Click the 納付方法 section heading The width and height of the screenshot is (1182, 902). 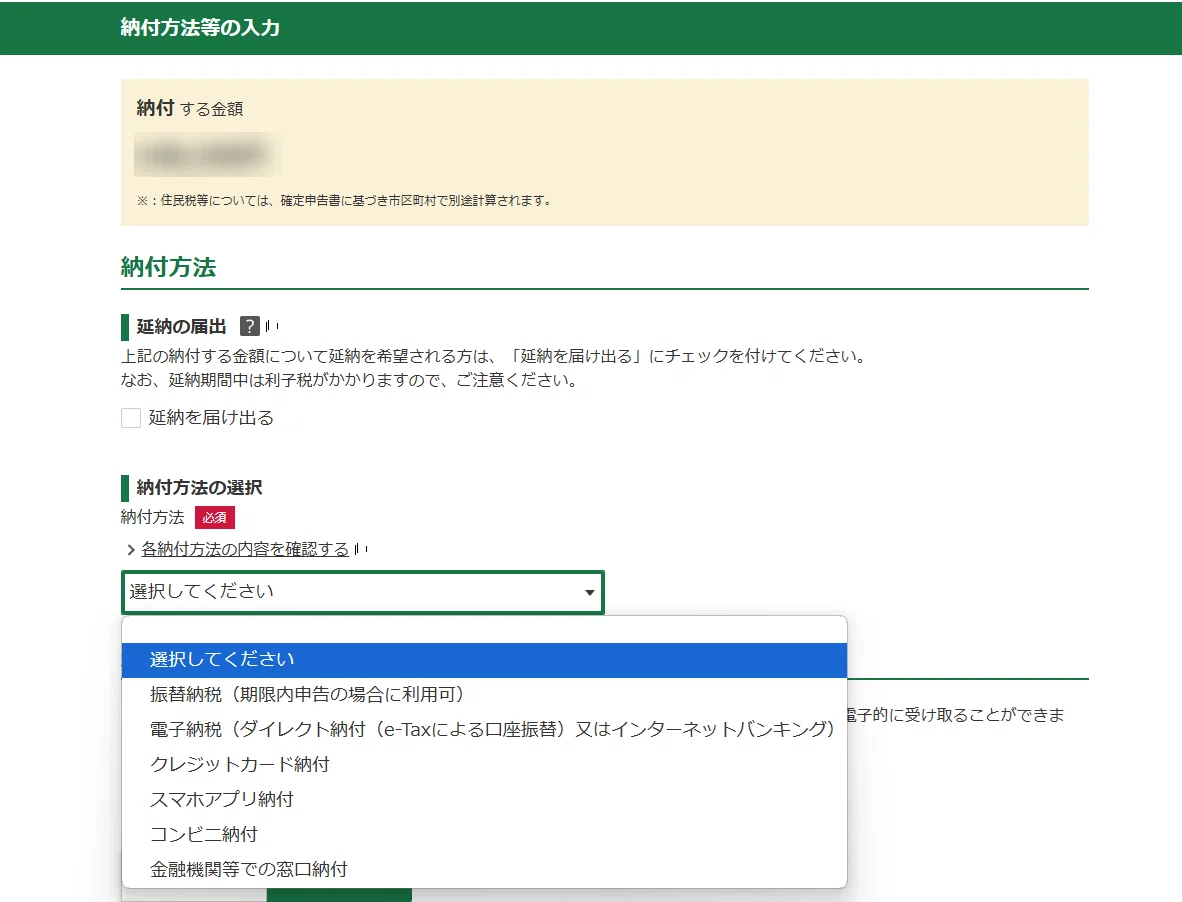[169, 268]
